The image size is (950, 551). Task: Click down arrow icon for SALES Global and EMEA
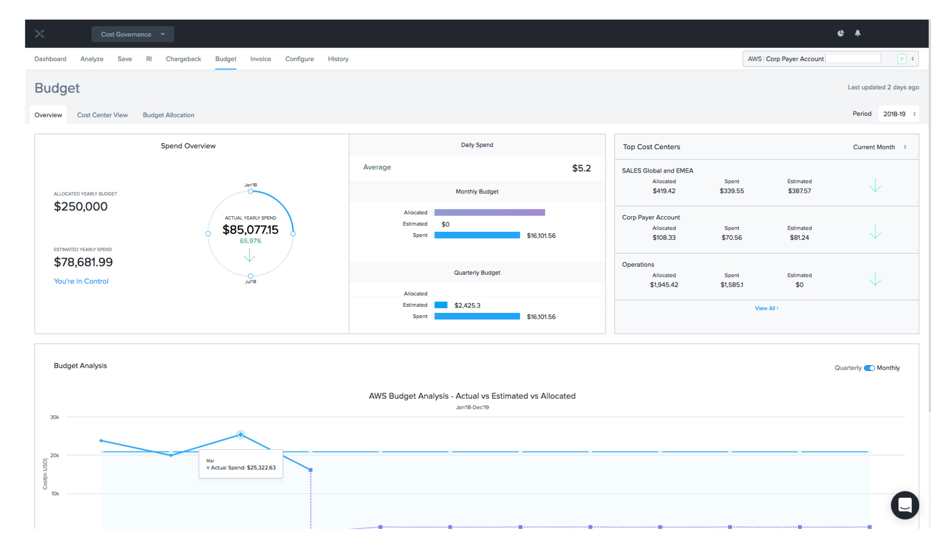pyautogui.click(x=875, y=186)
